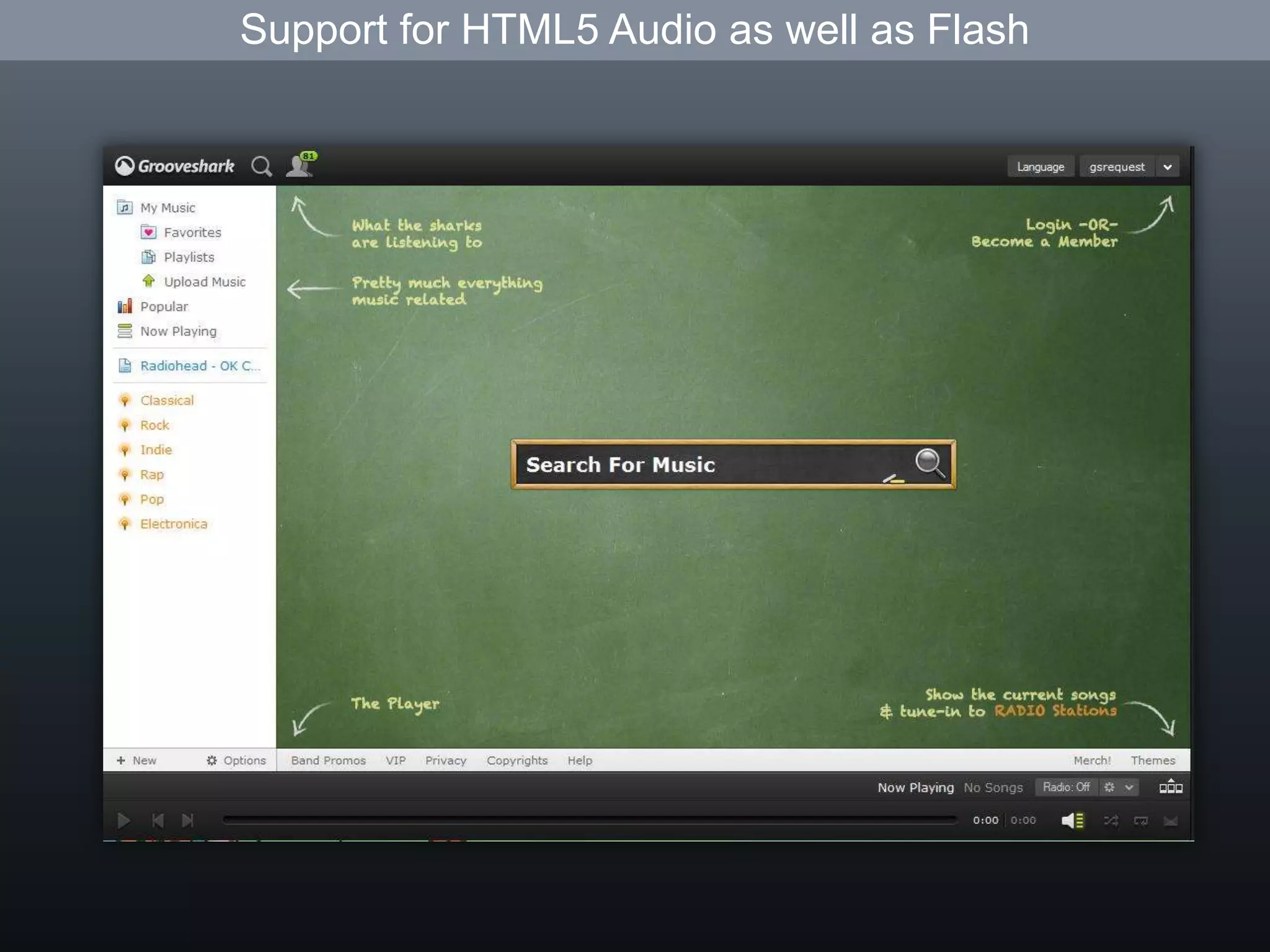This screenshot has height=952, width=1270.
Task: Open the queue settings gear icon
Action: [x=1109, y=787]
